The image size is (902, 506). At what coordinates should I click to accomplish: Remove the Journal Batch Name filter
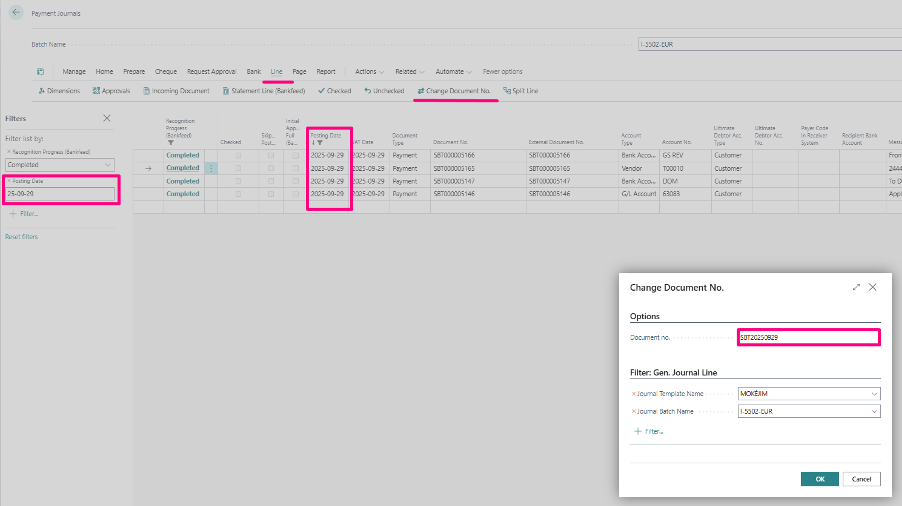(634, 412)
